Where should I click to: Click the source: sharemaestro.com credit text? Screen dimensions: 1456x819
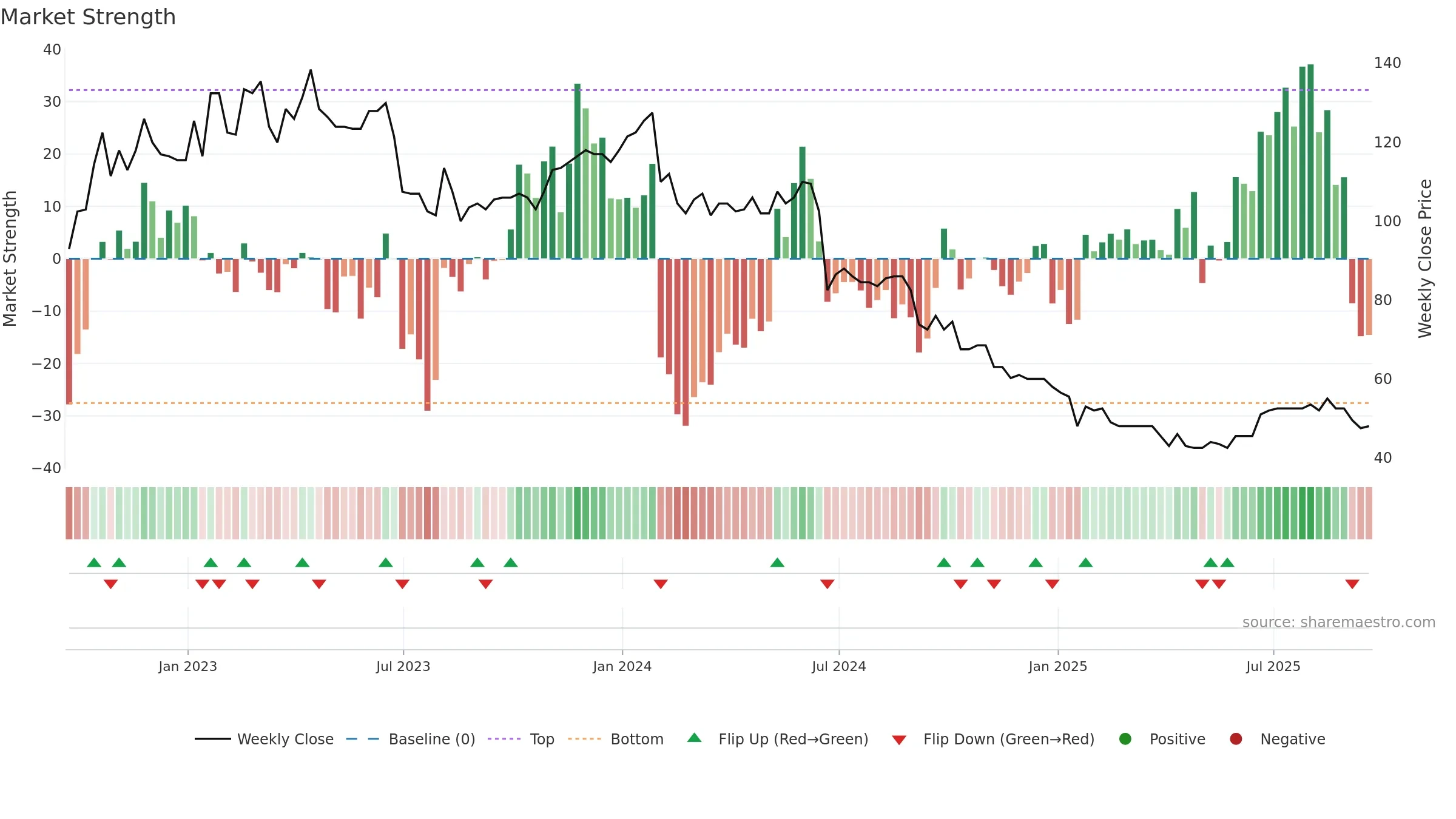pyautogui.click(x=1339, y=622)
